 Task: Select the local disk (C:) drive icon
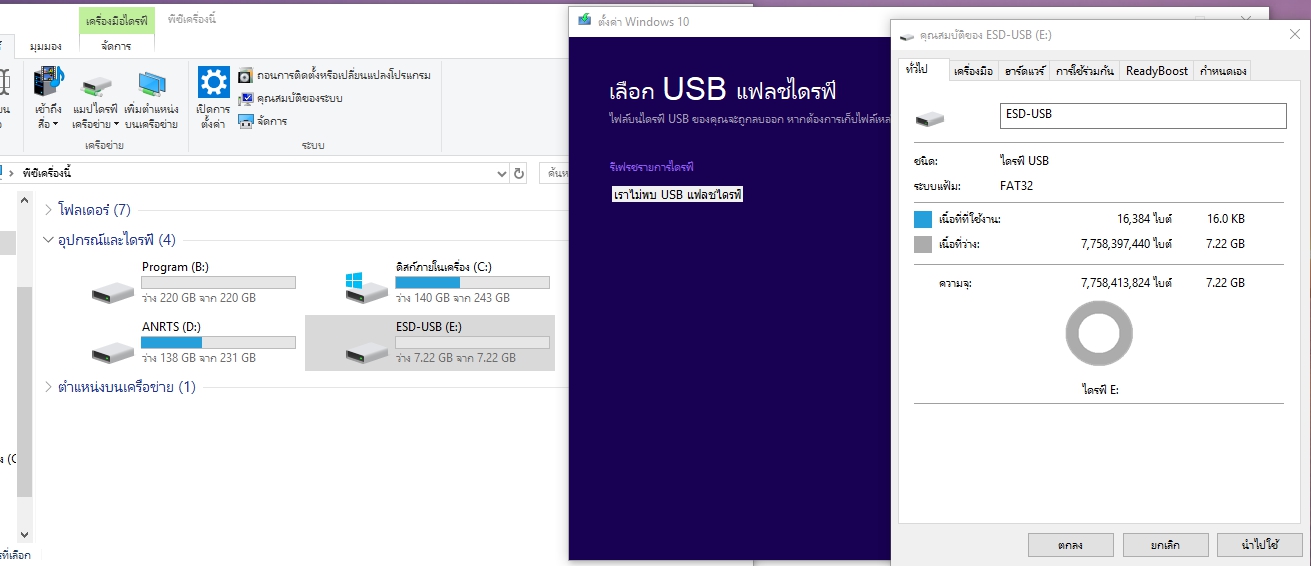point(366,288)
